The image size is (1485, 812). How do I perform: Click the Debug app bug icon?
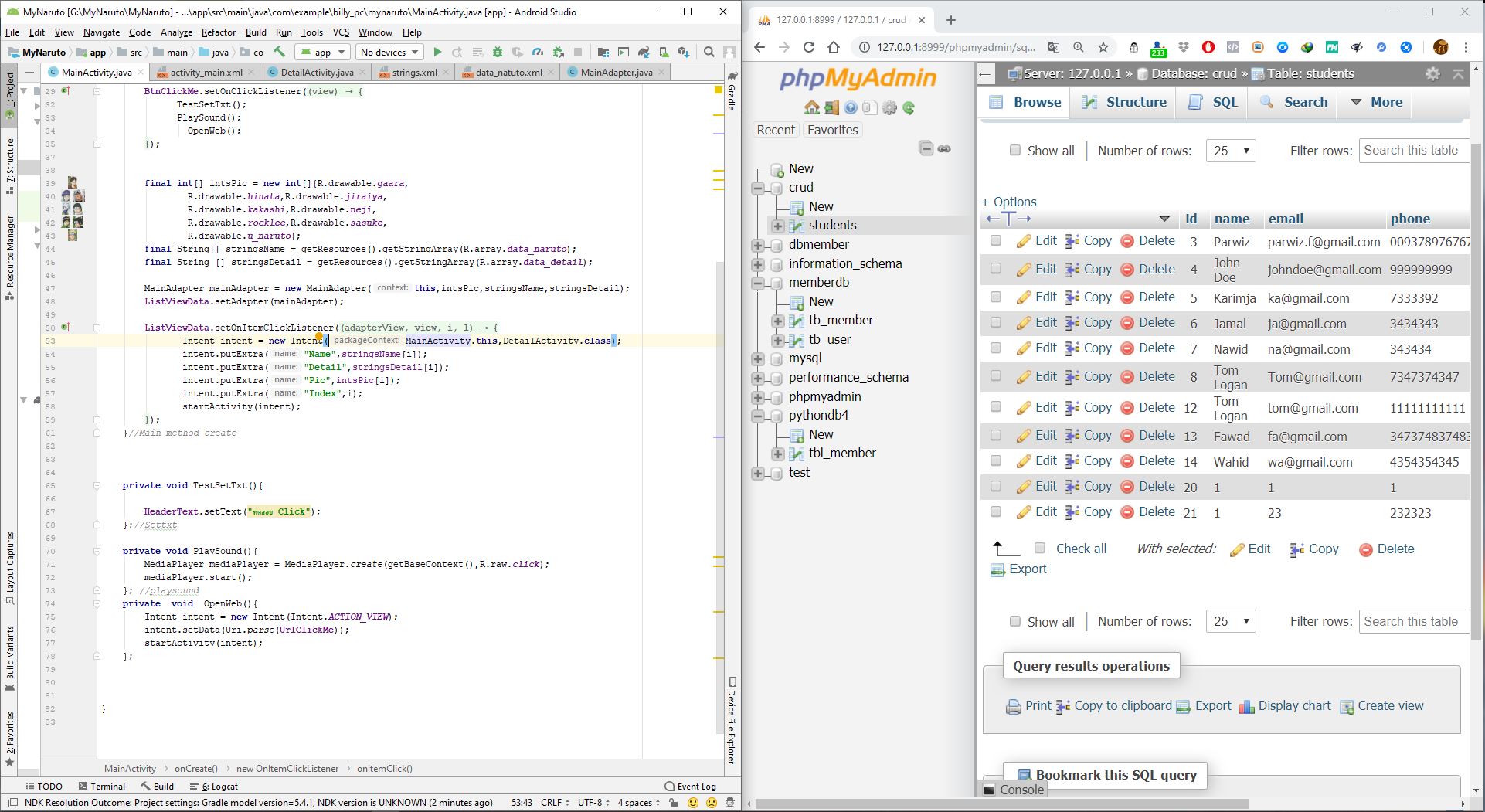point(498,53)
